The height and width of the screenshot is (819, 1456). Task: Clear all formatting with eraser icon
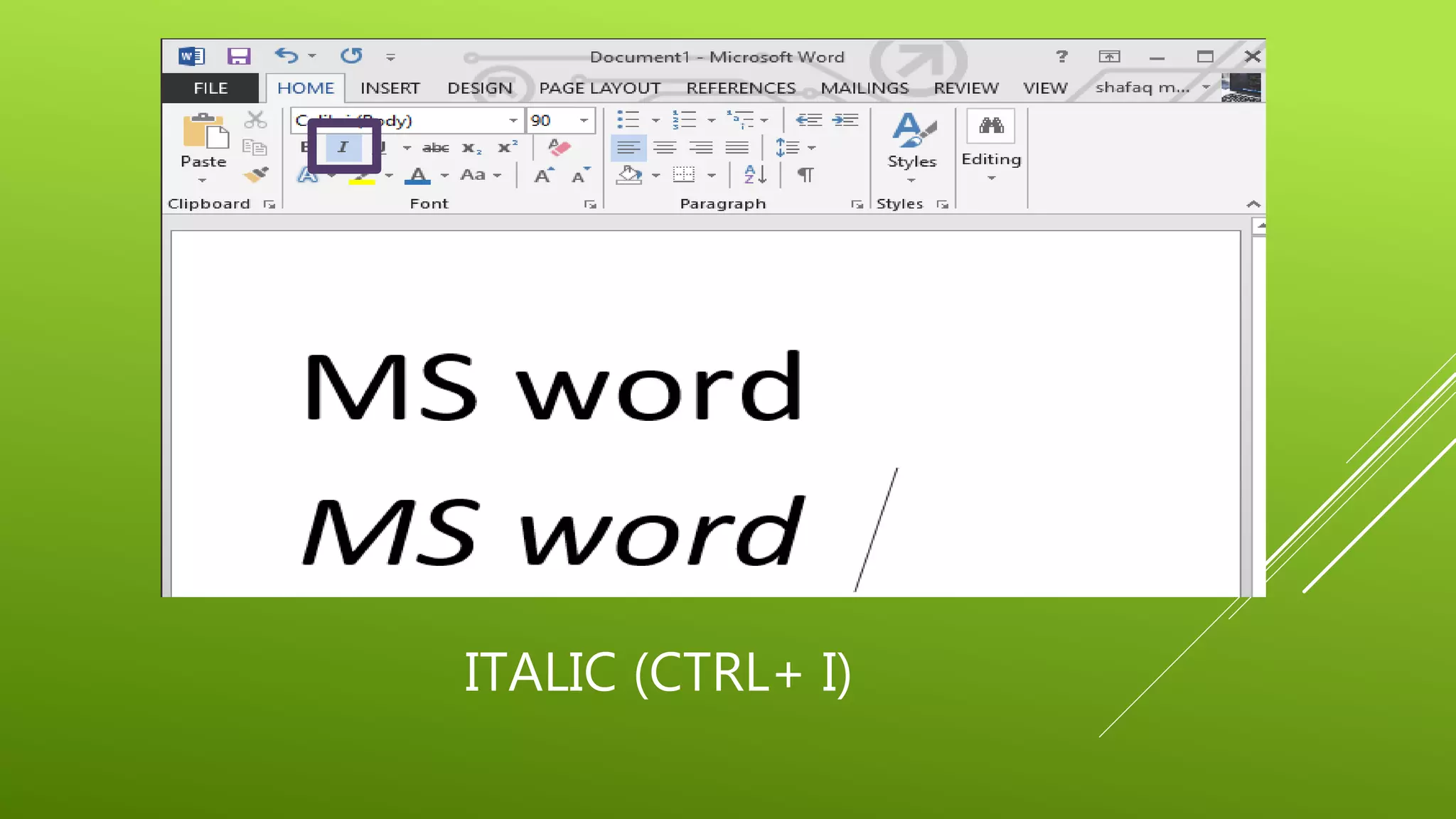point(559,148)
